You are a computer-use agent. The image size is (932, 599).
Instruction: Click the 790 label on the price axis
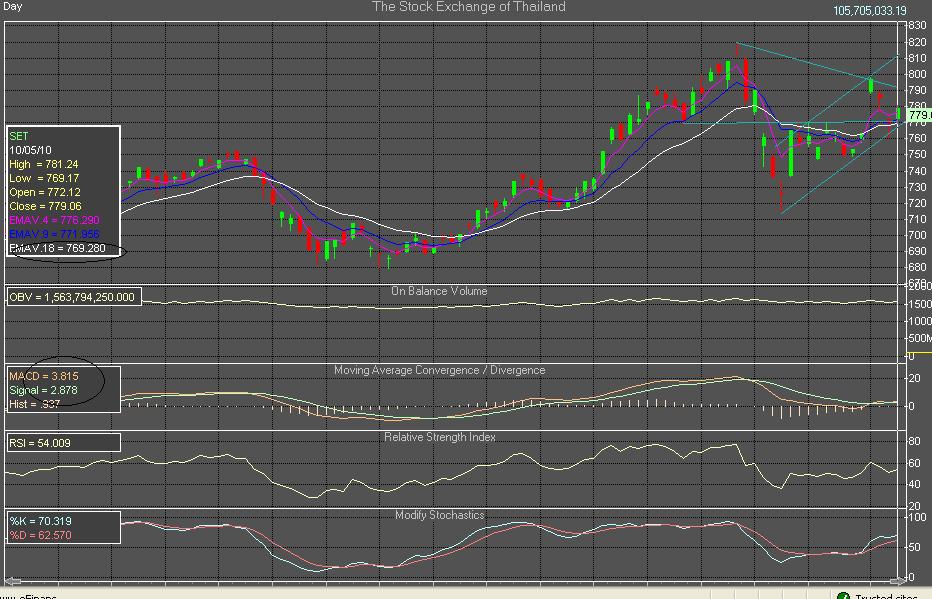[918, 90]
